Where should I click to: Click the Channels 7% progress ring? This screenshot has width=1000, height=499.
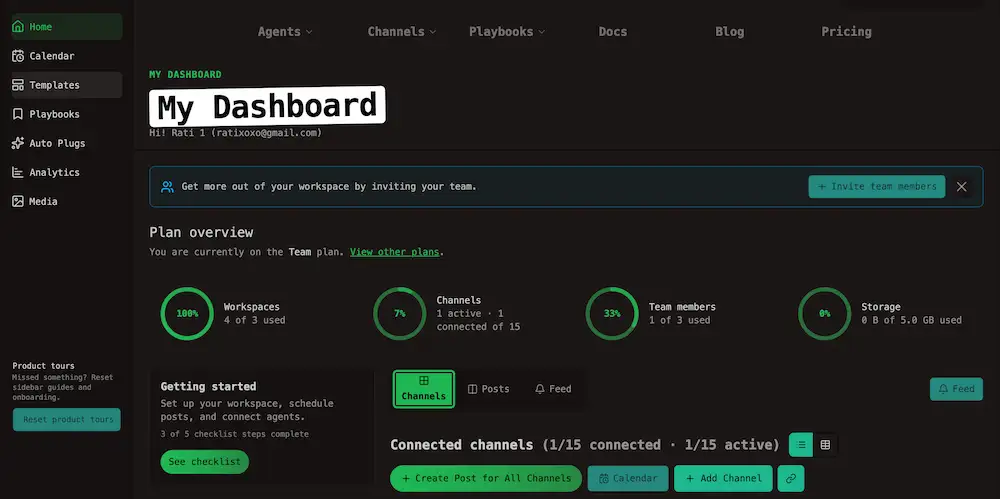(400, 313)
